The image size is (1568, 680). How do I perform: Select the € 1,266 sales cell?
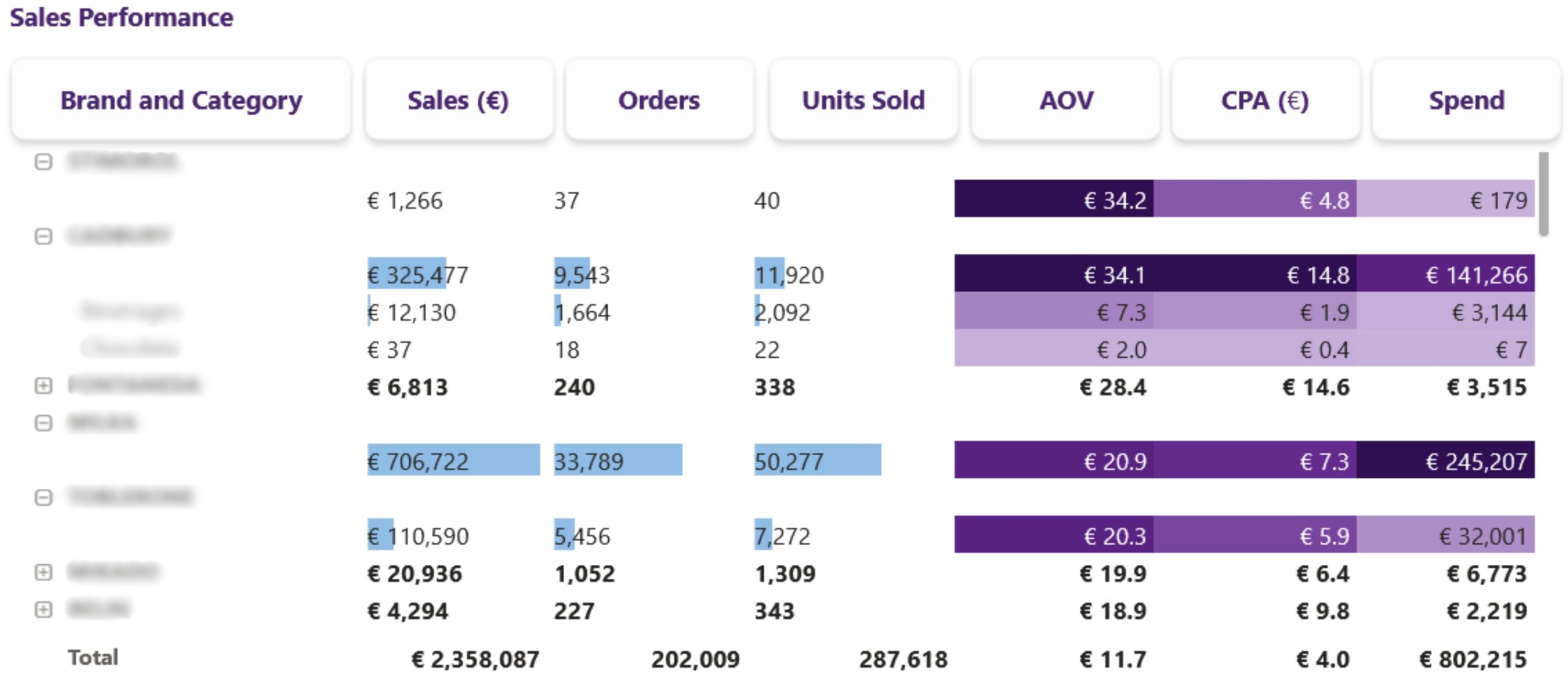coord(405,200)
